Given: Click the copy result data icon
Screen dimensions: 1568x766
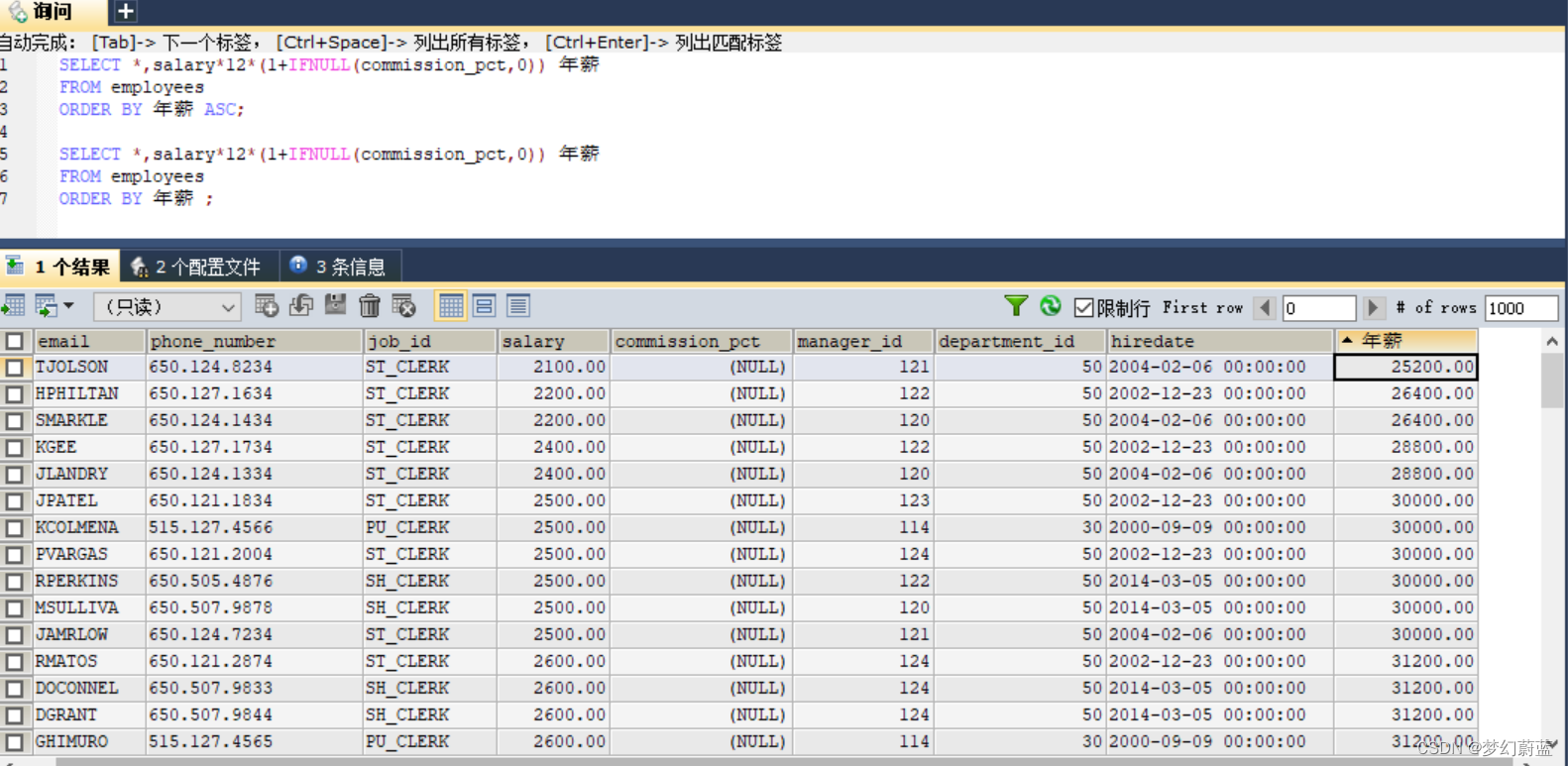Looking at the screenshot, I should (47, 306).
